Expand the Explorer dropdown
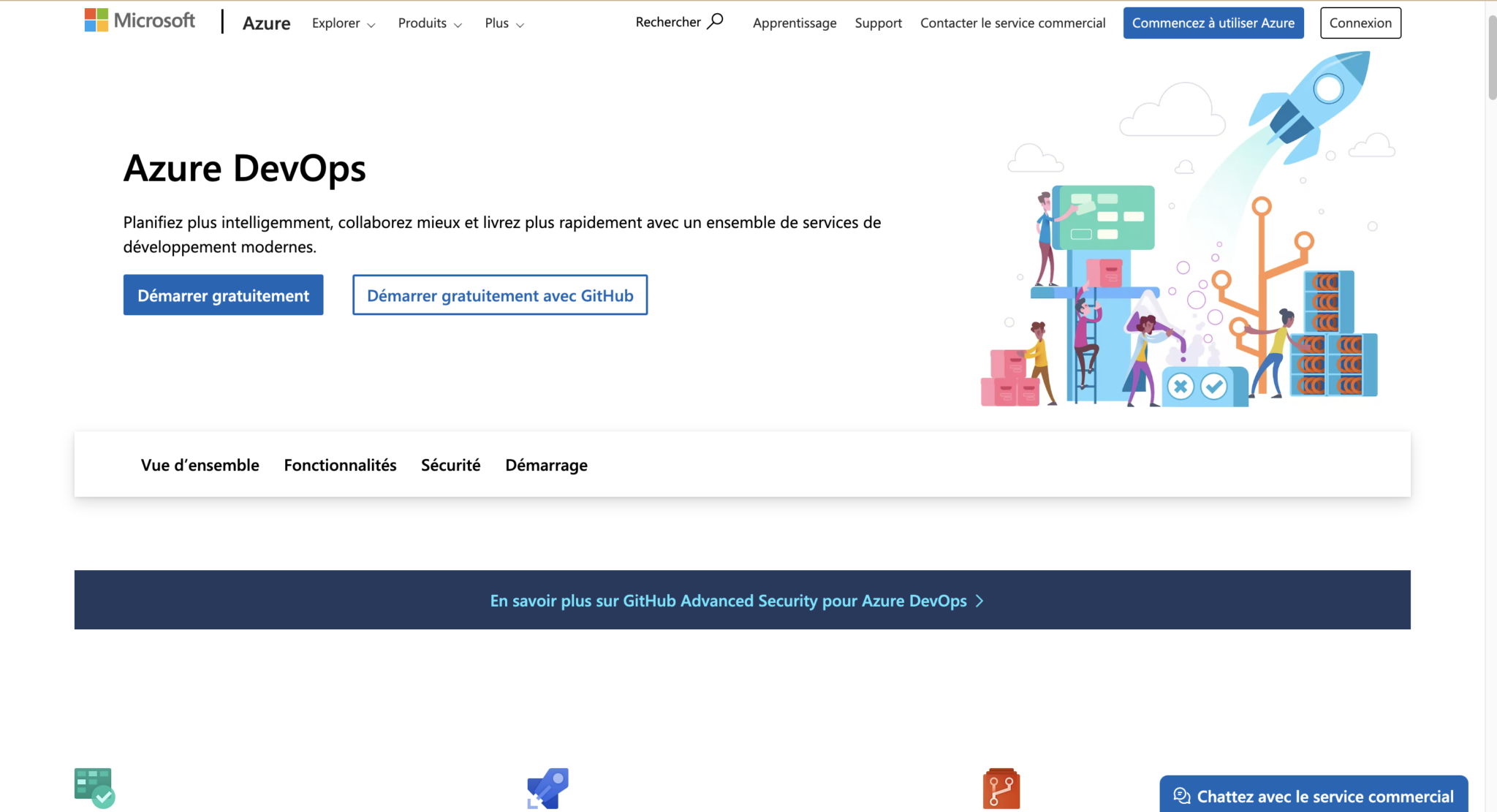The width and height of the screenshot is (1497, 812). 342,23
